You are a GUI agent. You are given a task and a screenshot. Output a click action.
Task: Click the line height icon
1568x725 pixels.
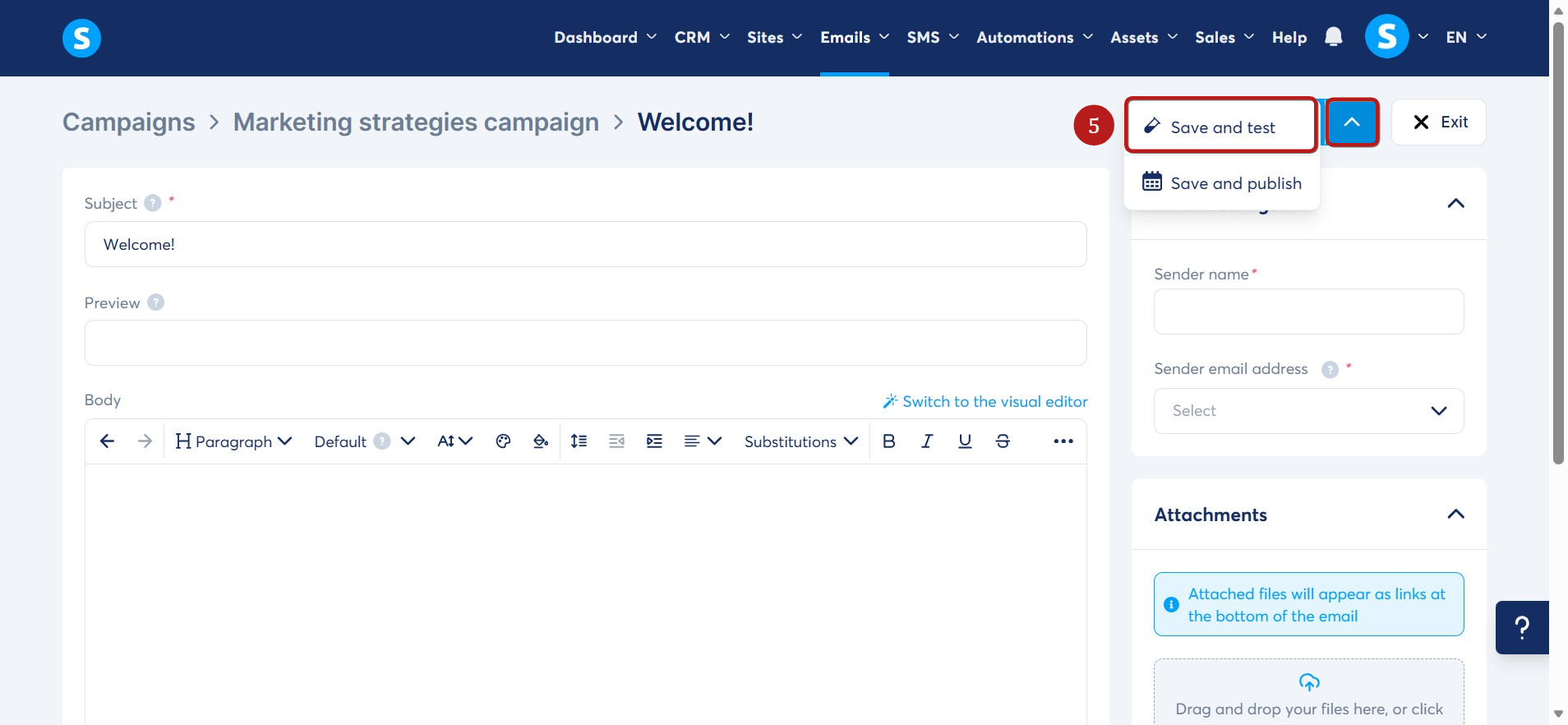click(x=579, y=441)
